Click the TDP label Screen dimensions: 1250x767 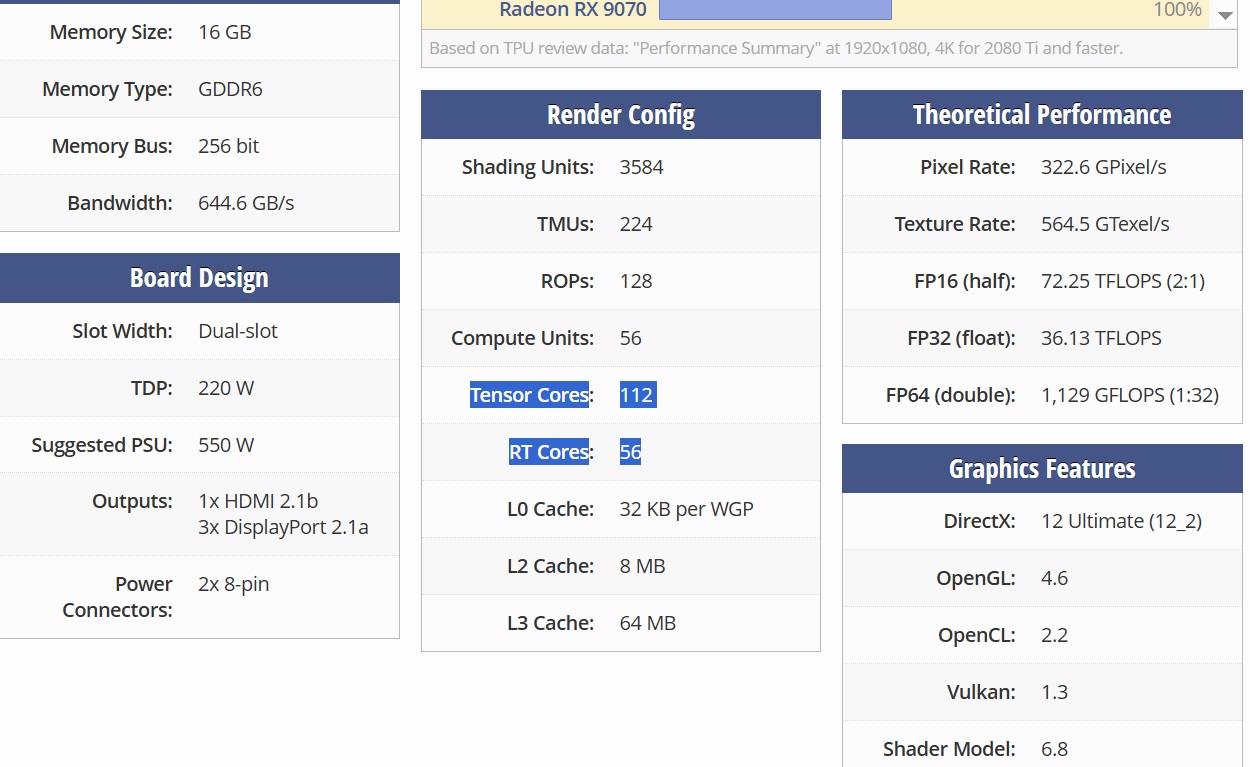(x=150, y=388)
